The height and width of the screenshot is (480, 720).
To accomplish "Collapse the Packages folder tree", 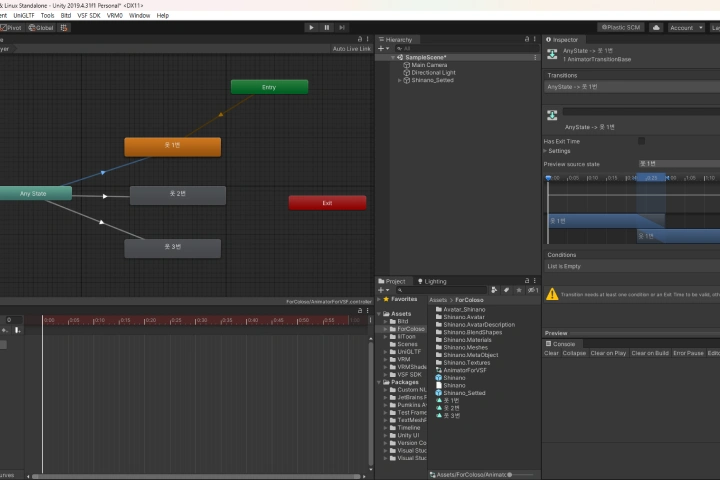I will click(379, 382).
